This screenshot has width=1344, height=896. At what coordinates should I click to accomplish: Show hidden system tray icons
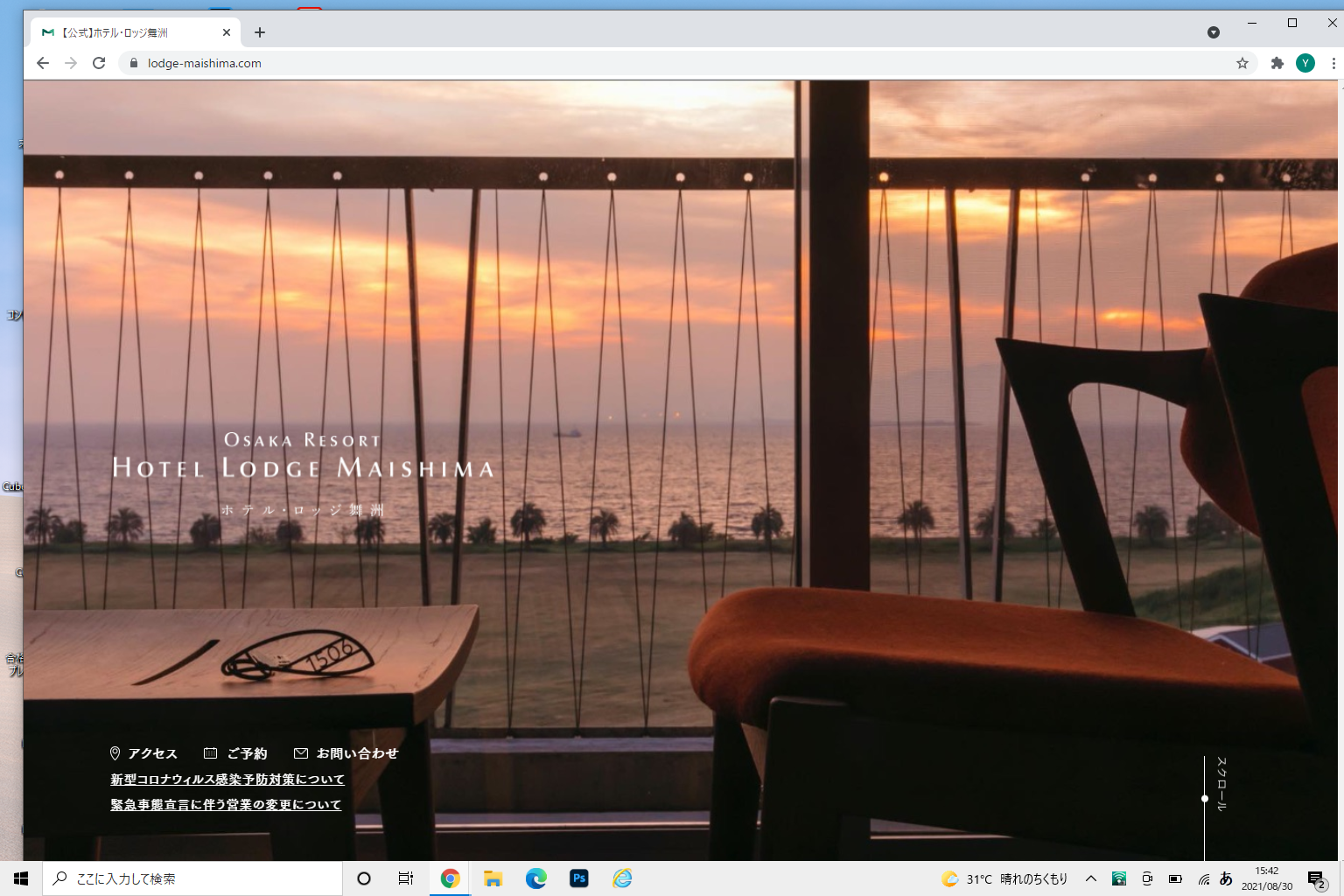(1090, 878)
